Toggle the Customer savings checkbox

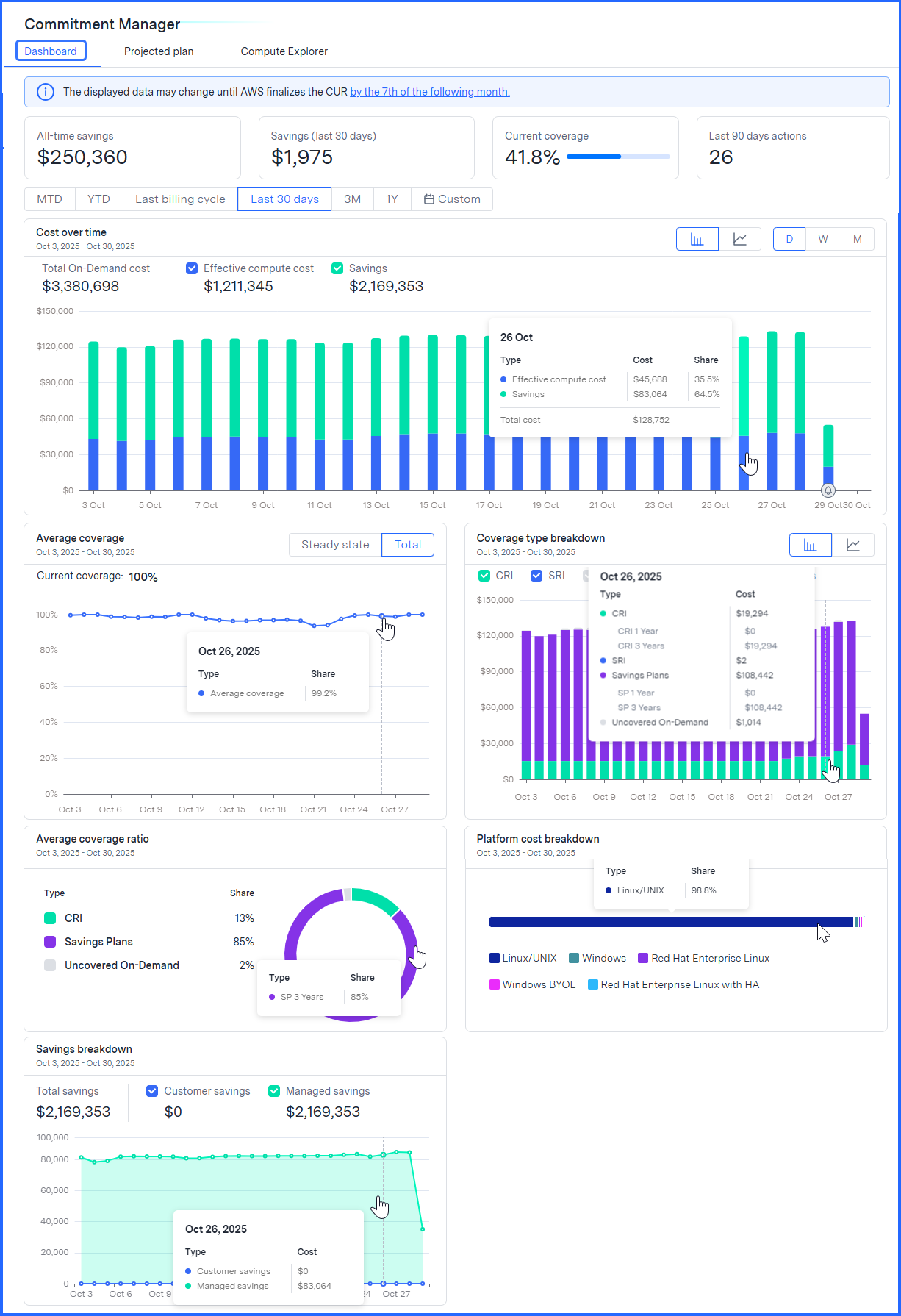click(152, 1091)
